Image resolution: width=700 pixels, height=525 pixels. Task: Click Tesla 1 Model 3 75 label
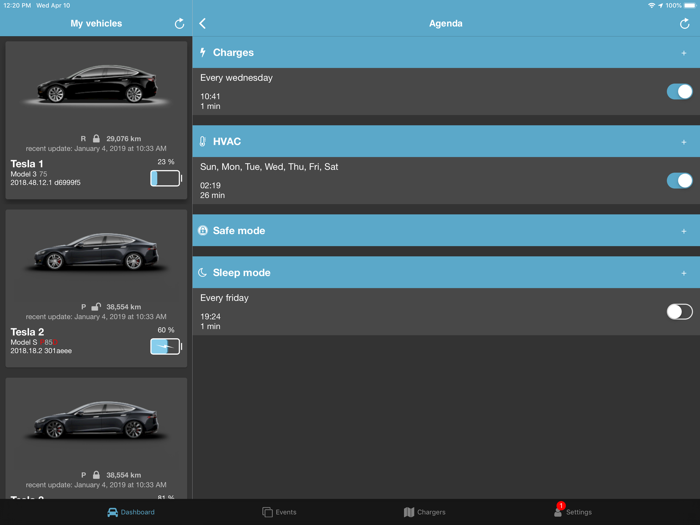coord(29,174)
